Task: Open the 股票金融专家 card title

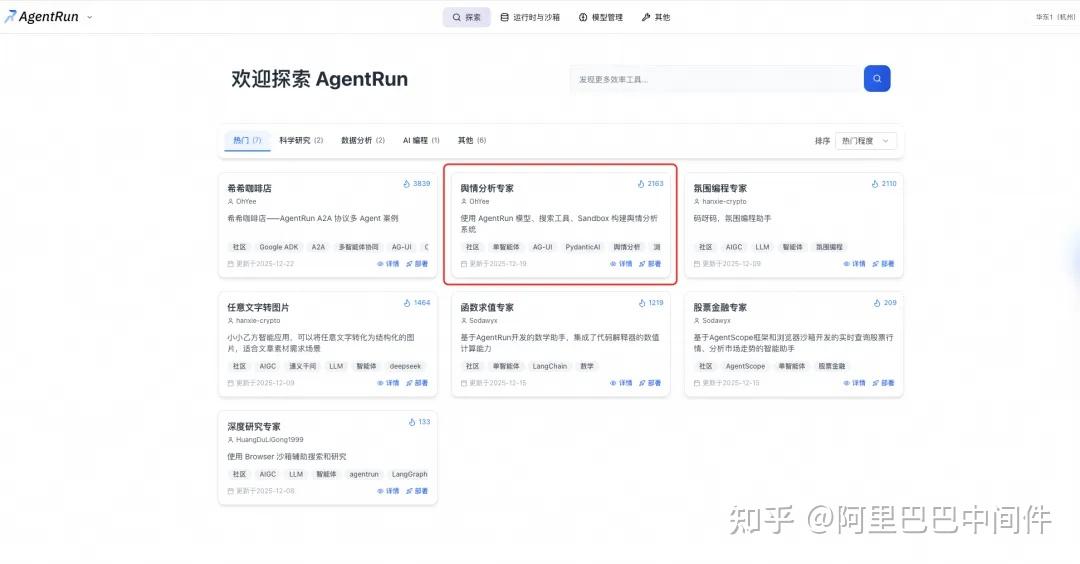Action: click(x=720, y=307)
